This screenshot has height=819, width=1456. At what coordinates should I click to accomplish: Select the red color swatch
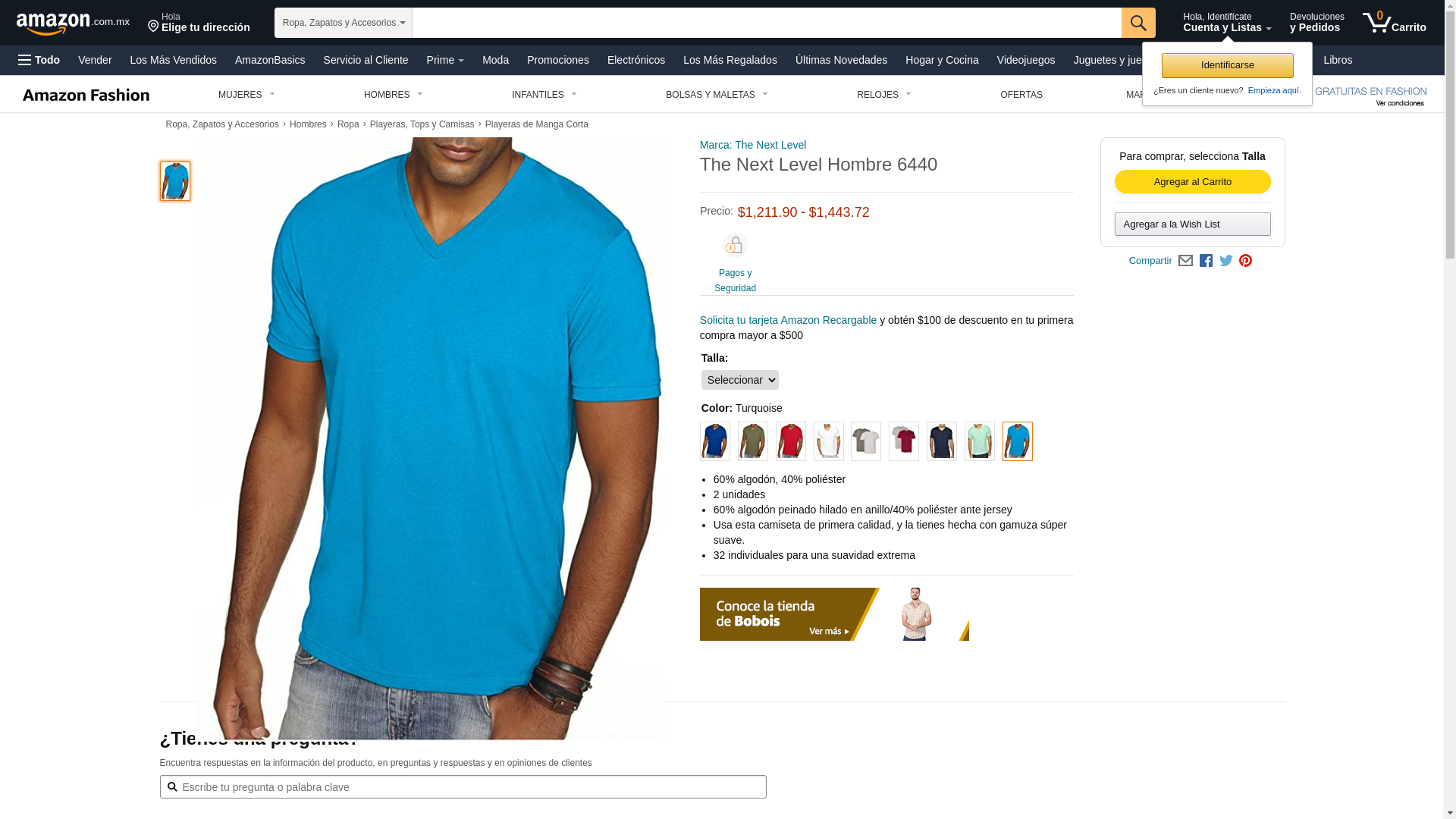[790, 441]
